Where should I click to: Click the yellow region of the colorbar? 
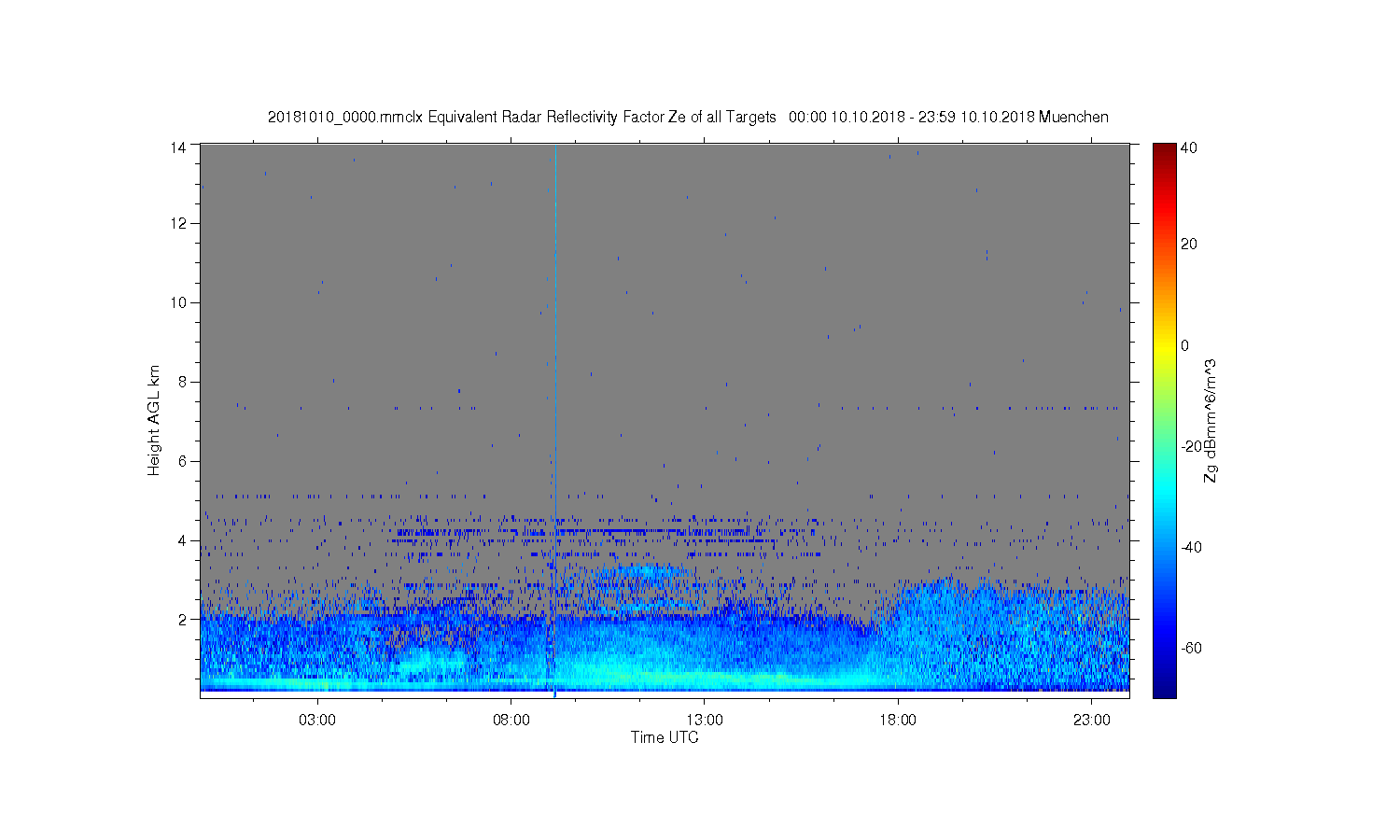[1164, 347]
